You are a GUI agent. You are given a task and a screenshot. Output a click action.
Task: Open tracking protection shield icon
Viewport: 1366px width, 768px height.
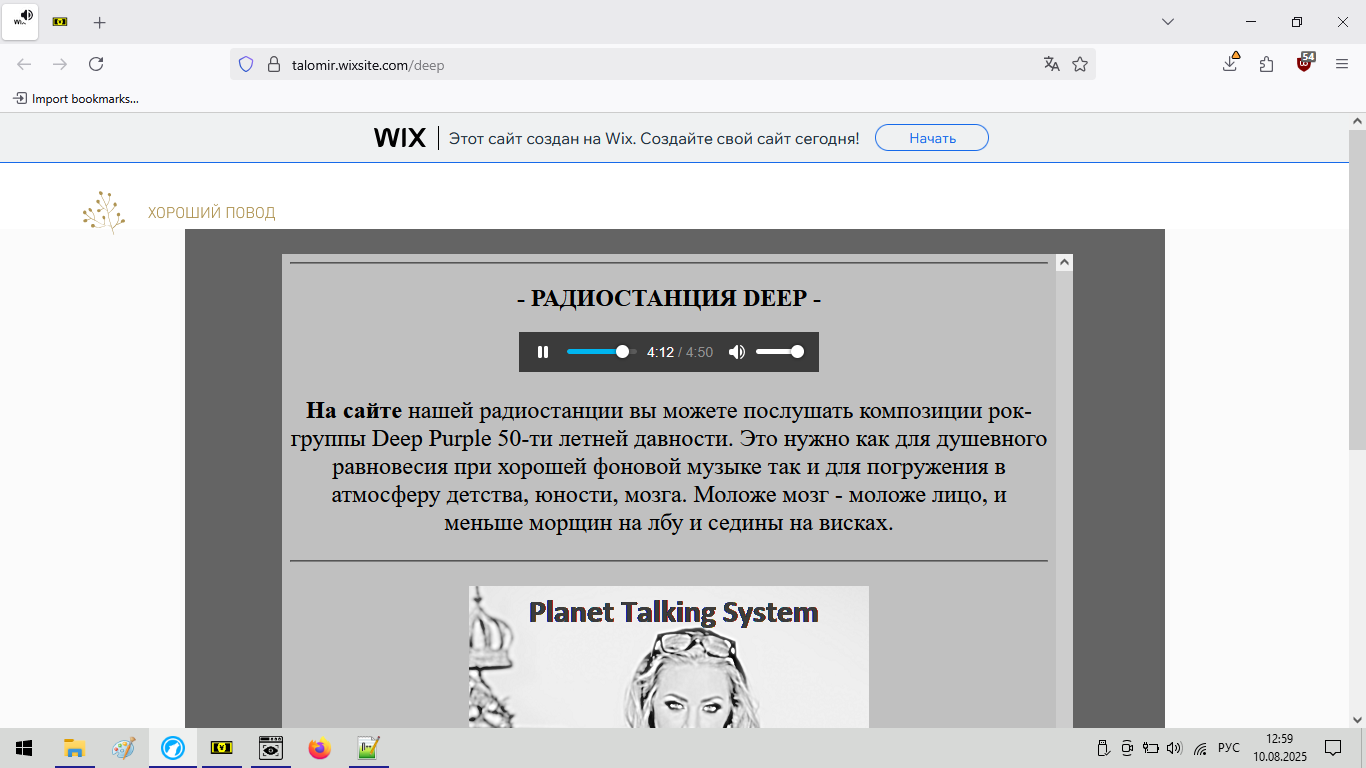click(246, 64)
